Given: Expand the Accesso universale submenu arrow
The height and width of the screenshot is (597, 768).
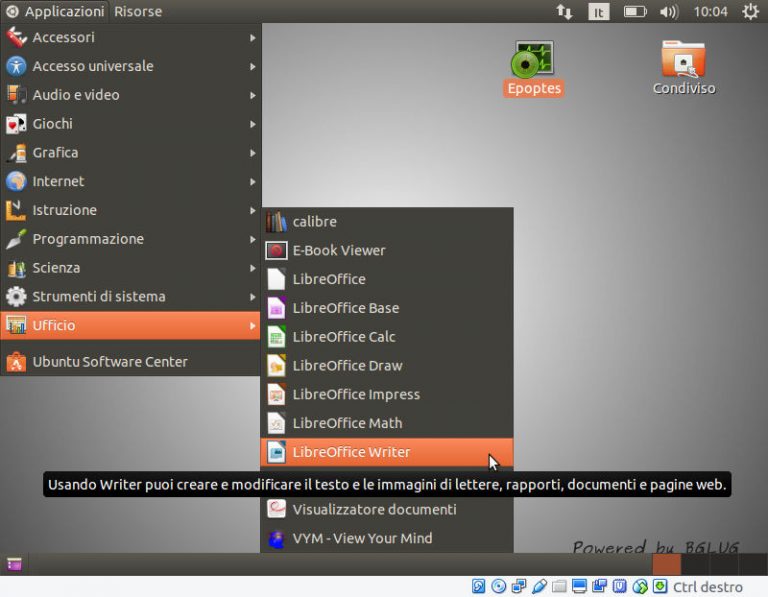Looking at the screenshot, I should pyautogui.click(x=252, y=66).
